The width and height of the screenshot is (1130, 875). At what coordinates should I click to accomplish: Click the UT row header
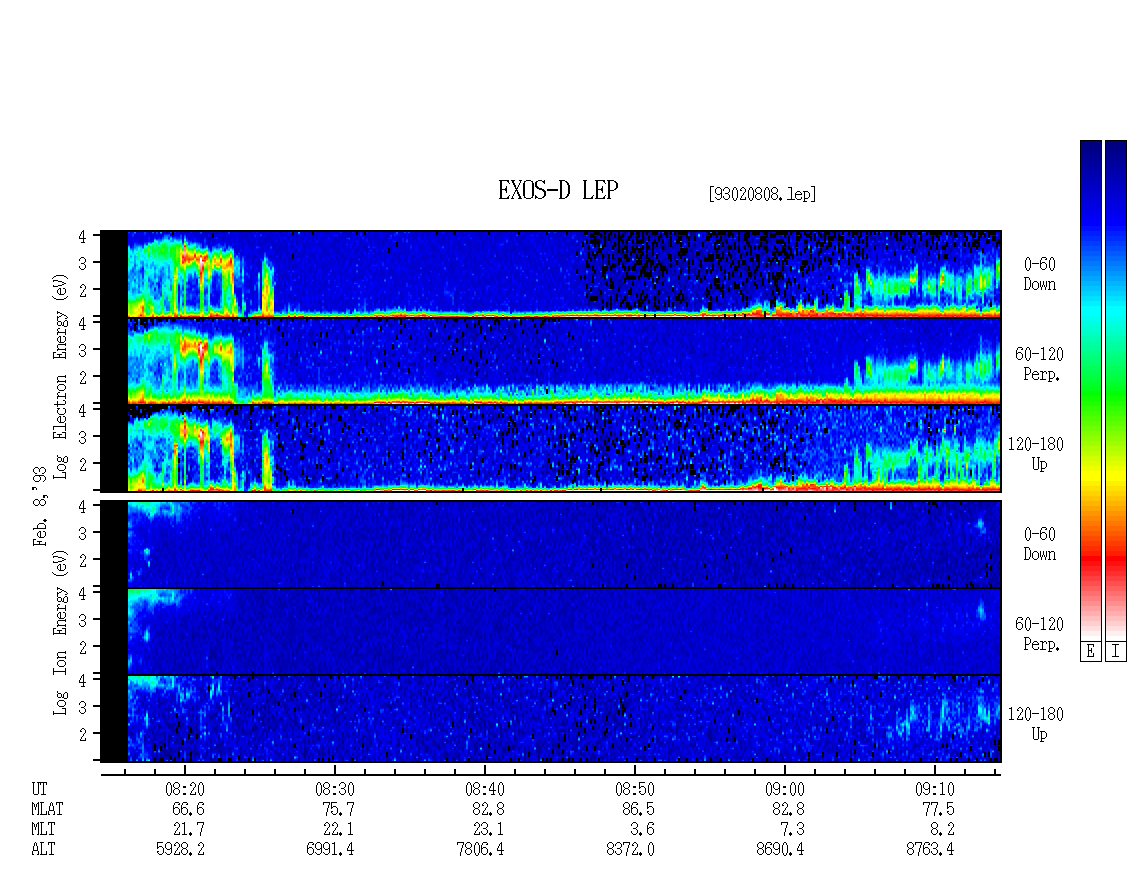39,789
